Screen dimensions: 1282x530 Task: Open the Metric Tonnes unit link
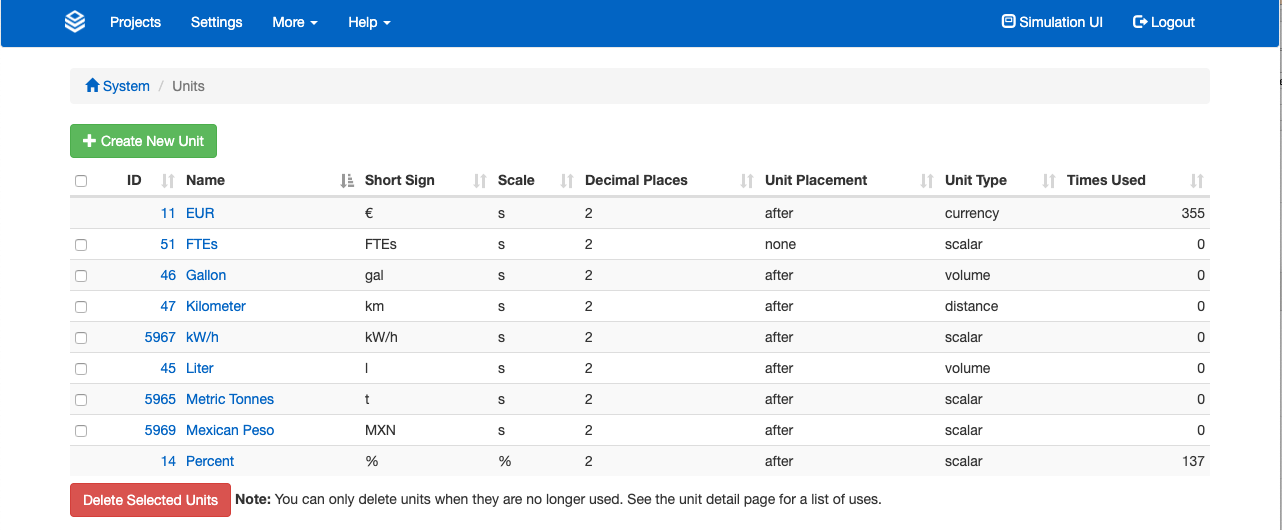[230, 399]
